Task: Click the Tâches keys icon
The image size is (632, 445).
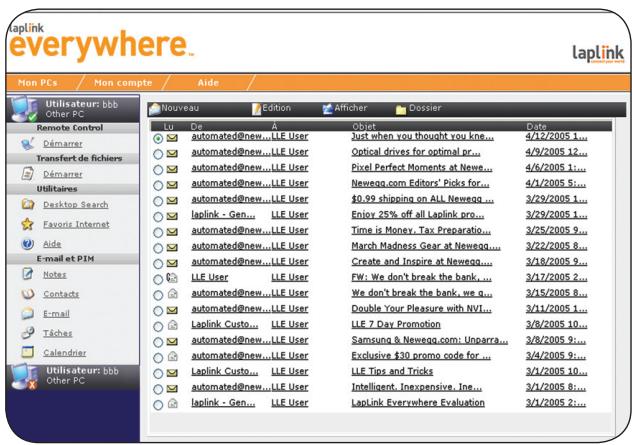Action: tap(27, 333)
